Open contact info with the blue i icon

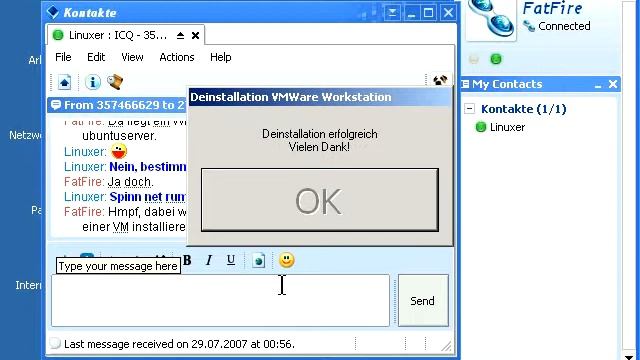(x=93, y=82)
